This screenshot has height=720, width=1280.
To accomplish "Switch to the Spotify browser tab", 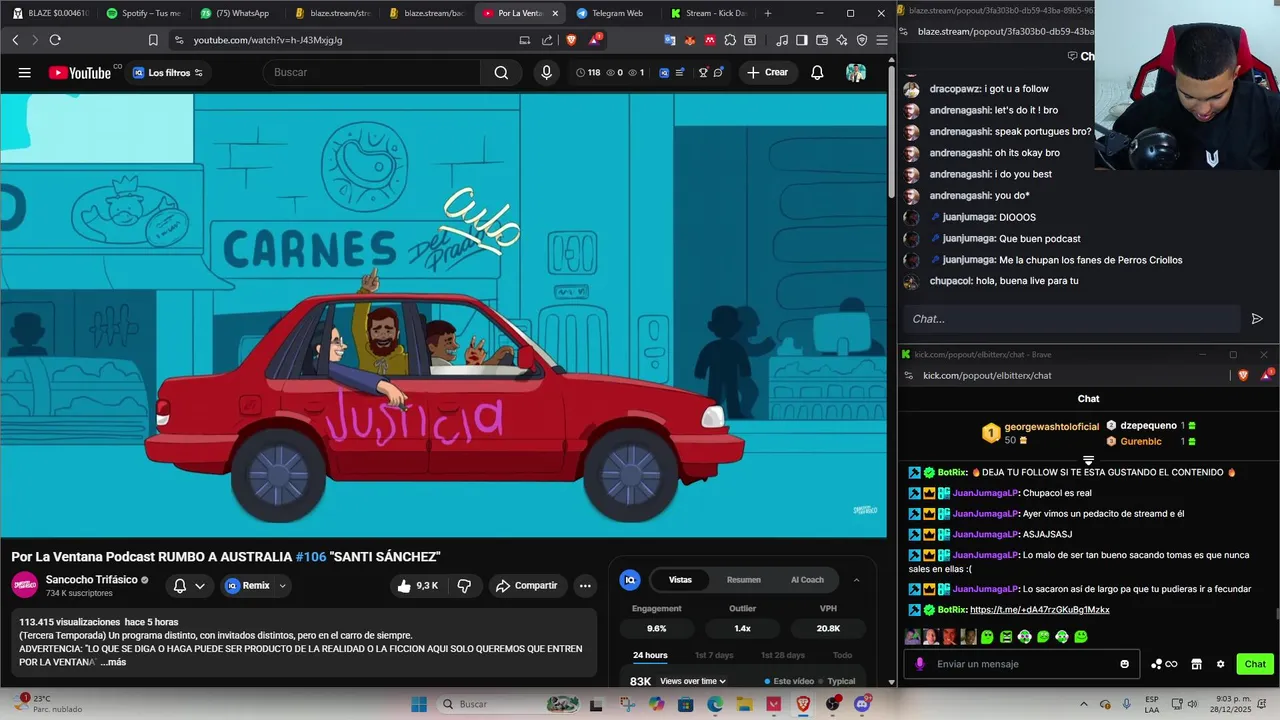I will [x=143, y=13].
